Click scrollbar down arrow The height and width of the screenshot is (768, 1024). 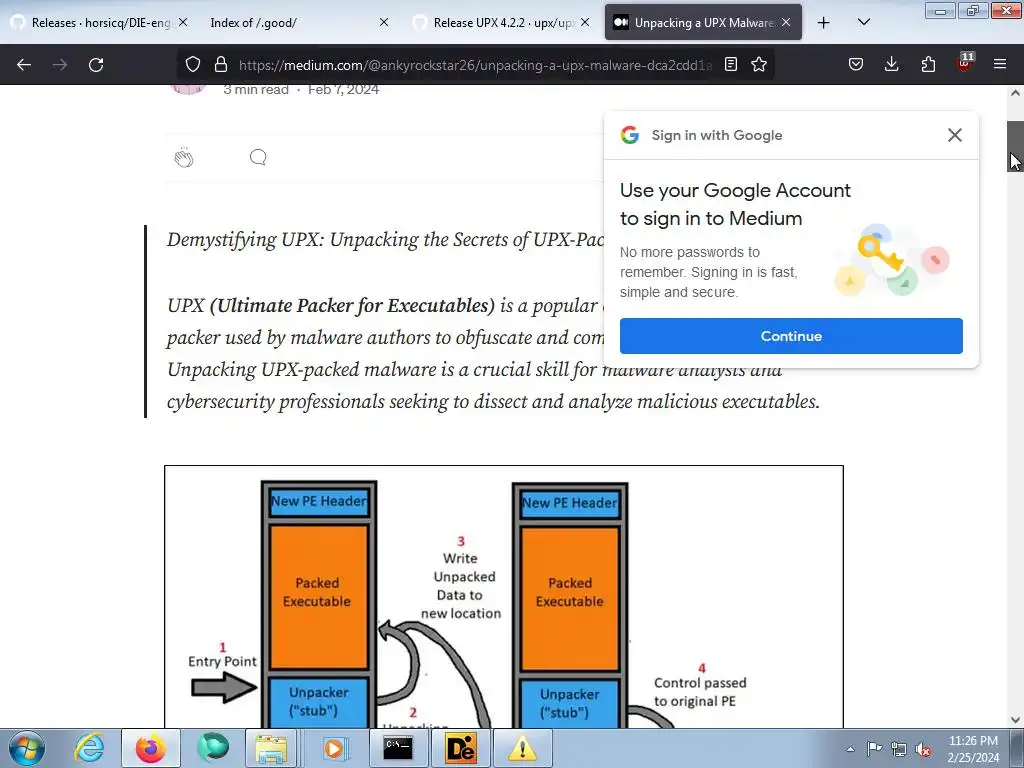click(1015, 720)
